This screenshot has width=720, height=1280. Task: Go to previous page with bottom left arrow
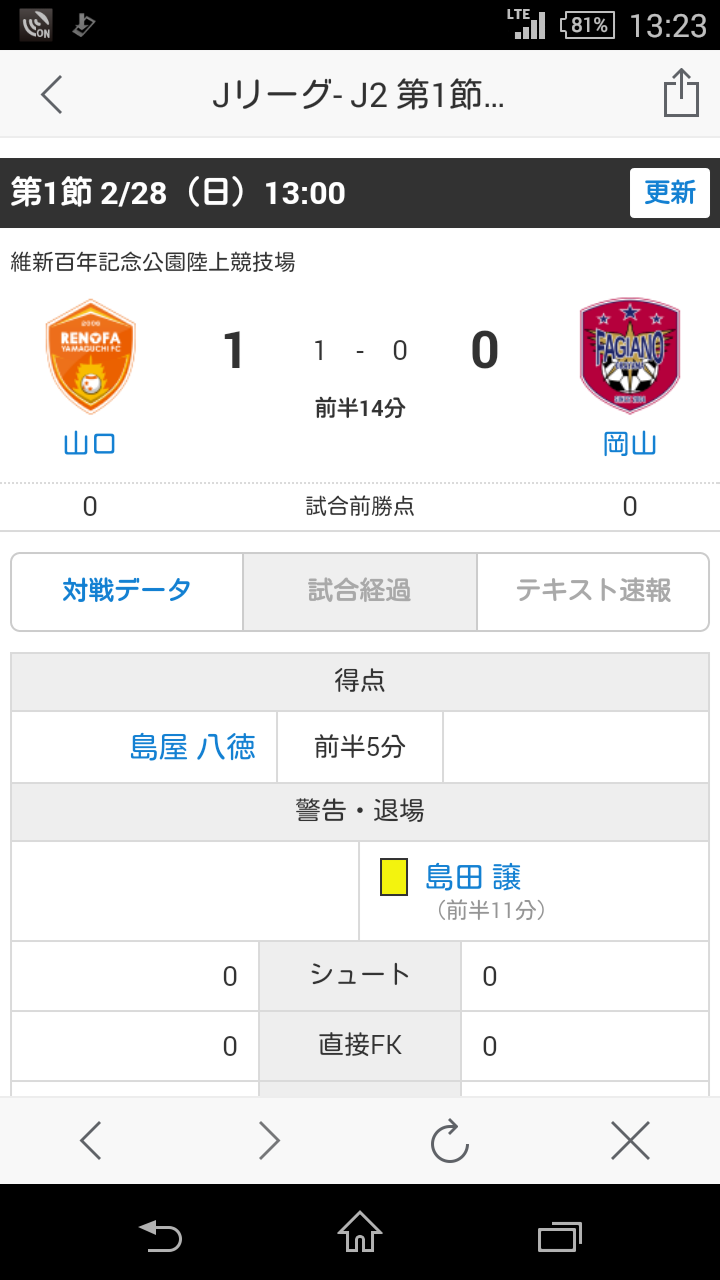click(x=91, y=1140)
